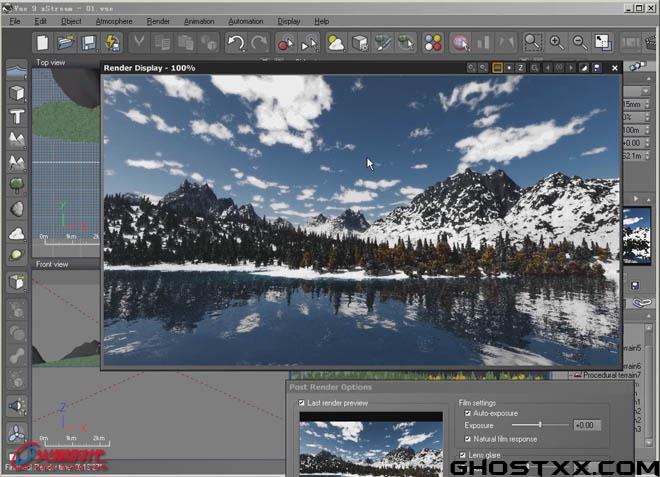Click the zoom in magnifier icon

click(556, 43)
